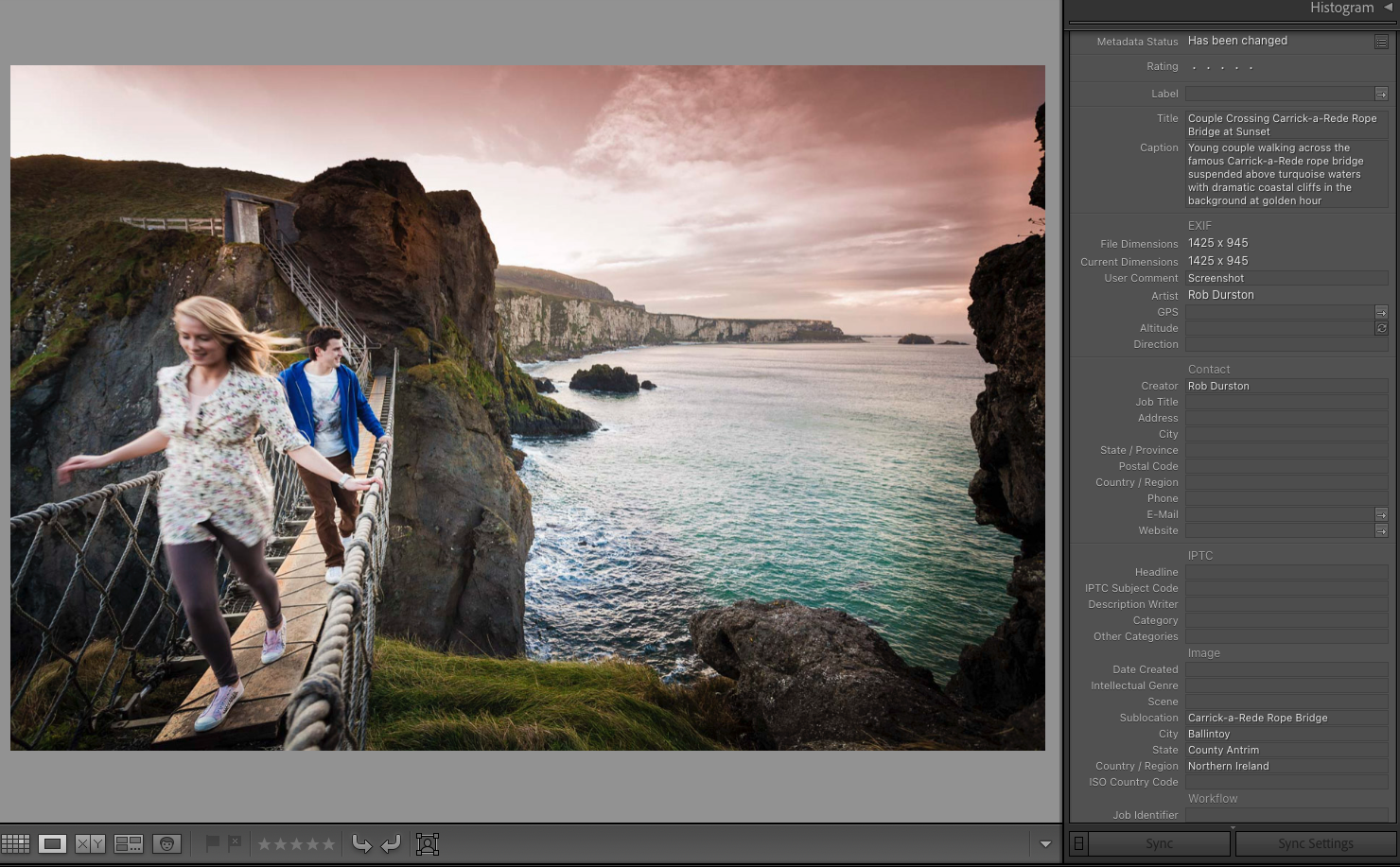Image resolution: width=1400 pixels, height=867 pixels.
Task: Edit State field 'County Antrim'
Action: (1286, 750)
